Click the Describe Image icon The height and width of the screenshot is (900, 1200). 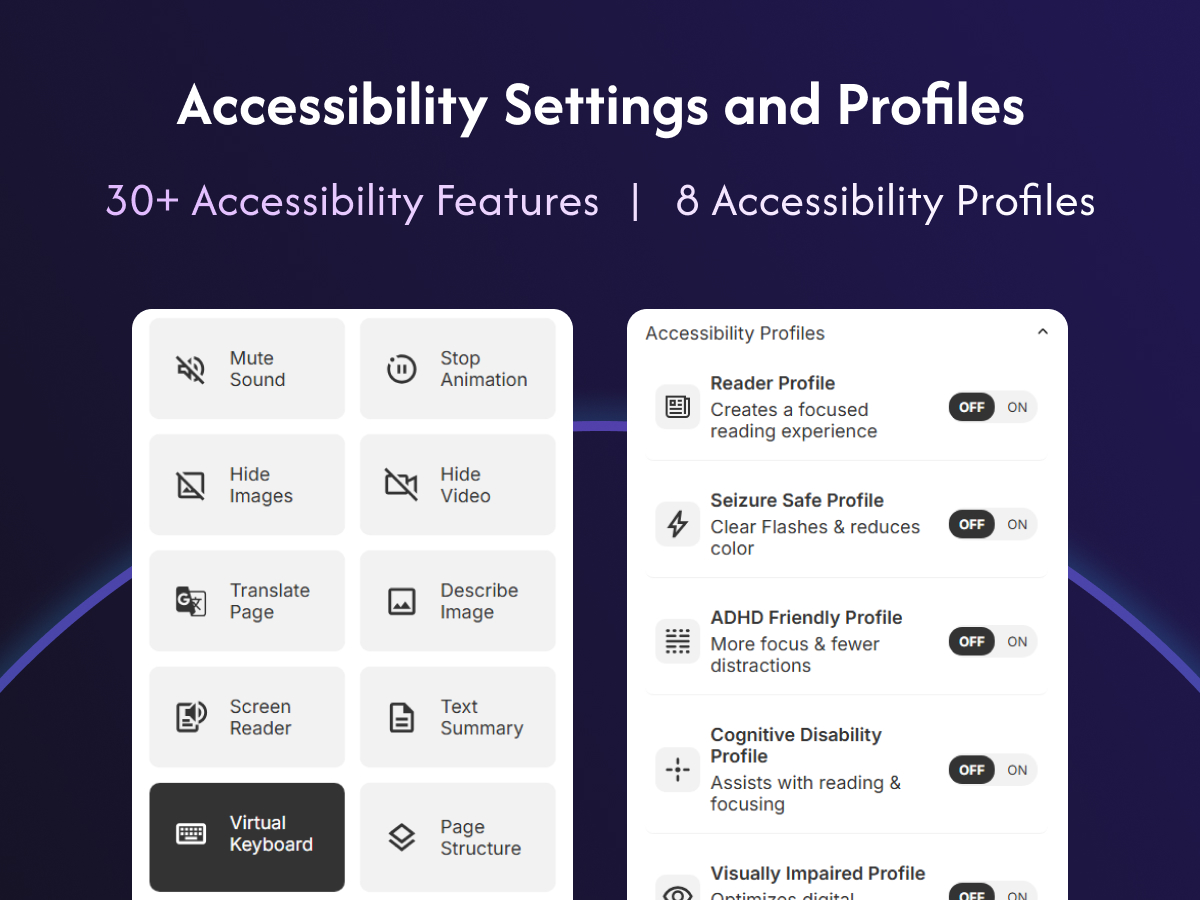401,601
